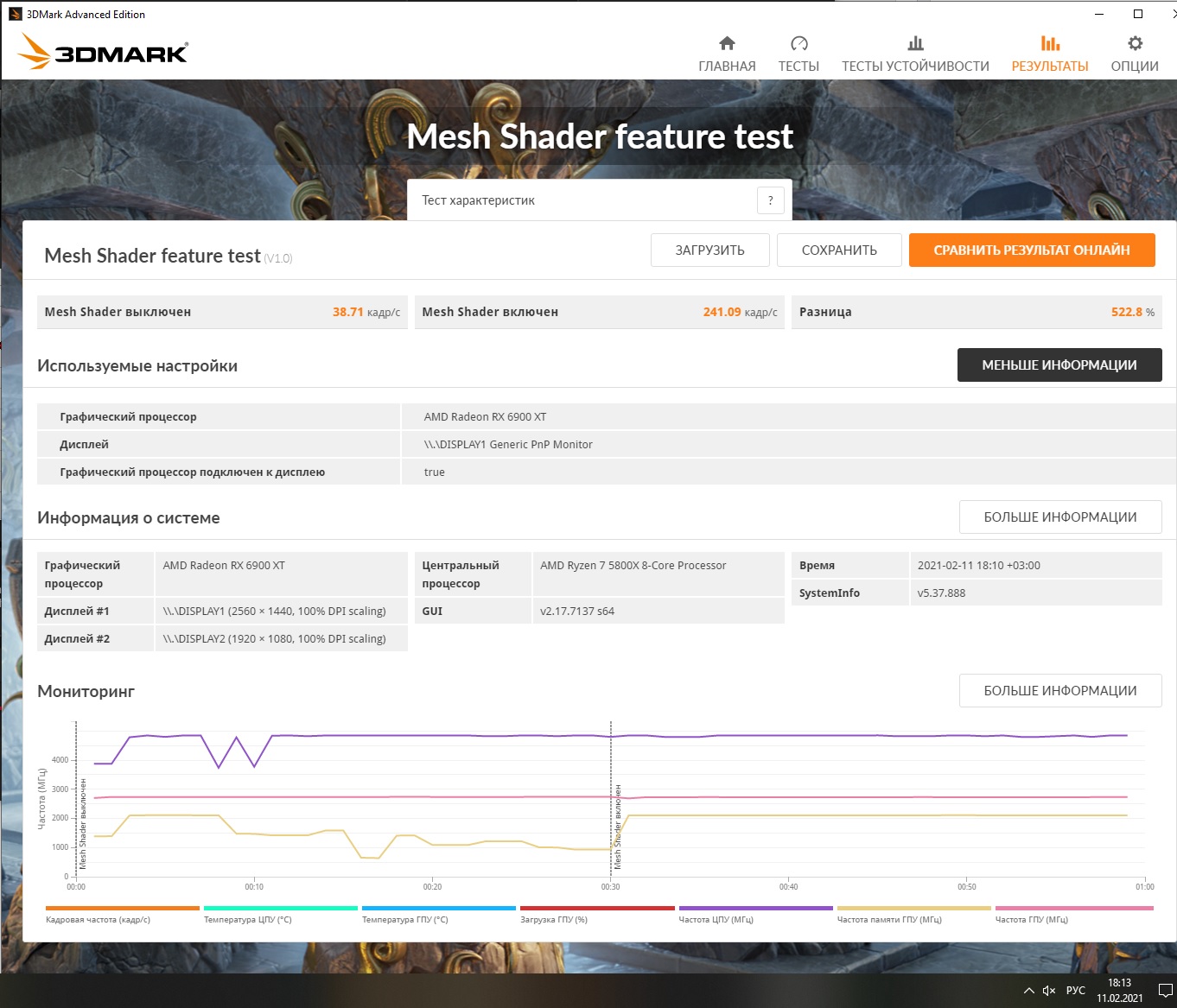This screenshot has width=1177, height=1008.
Task: Toggle Частота памяти ГПУ legend series
Action: (914, 915)
